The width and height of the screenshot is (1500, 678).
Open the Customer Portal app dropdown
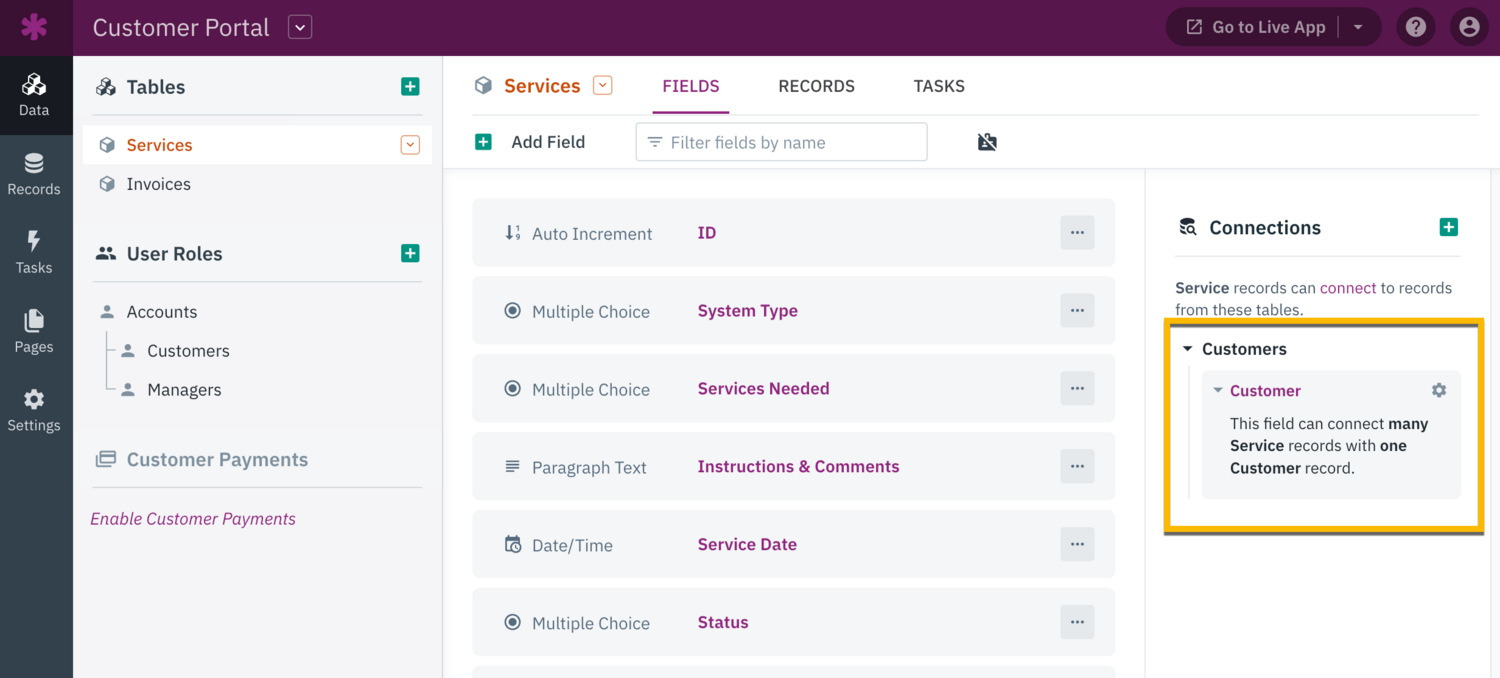tap(300, 27)
